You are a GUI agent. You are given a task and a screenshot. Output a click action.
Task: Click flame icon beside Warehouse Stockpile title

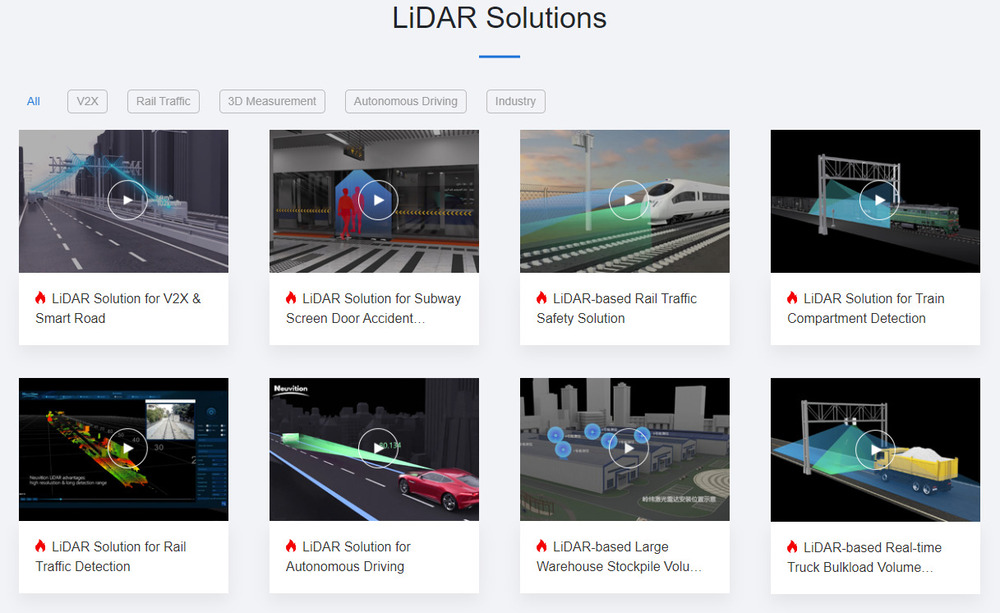tap(540, 547)
